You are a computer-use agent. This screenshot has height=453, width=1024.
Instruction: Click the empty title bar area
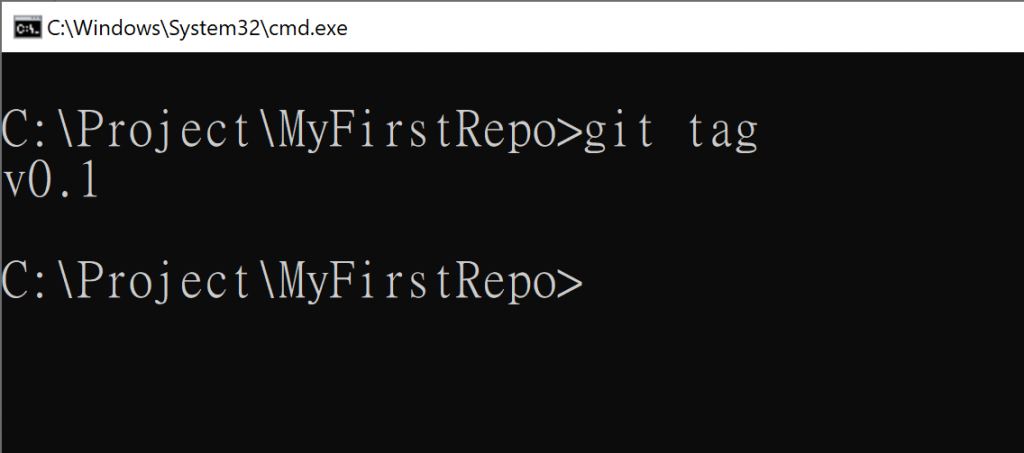pos(686,28)
